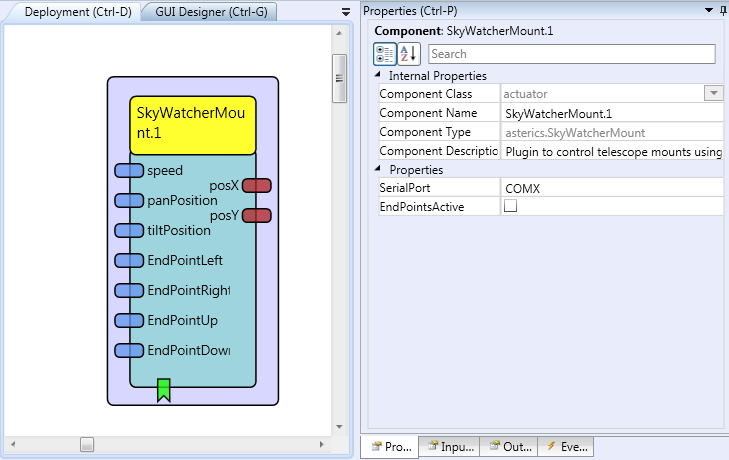Click the Component Description value field
The image size is (729, 460).
pyautogui.click(x=612, y=152)
